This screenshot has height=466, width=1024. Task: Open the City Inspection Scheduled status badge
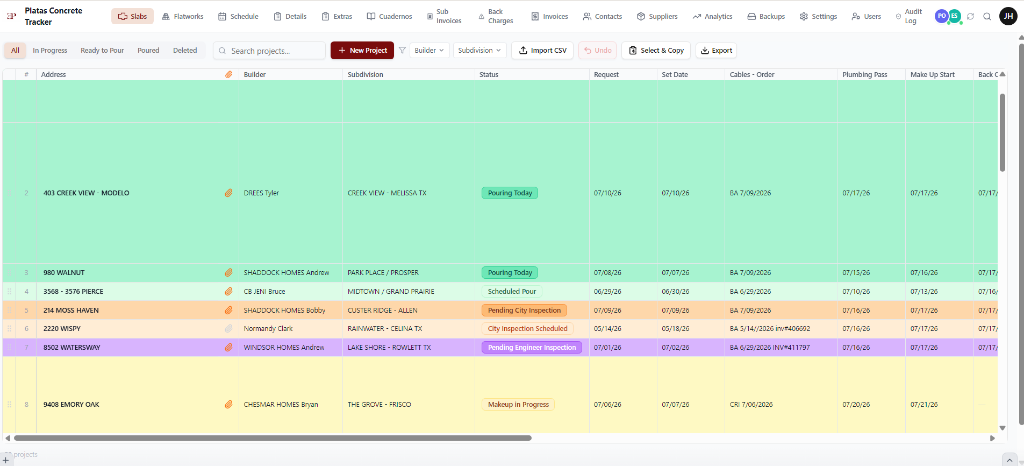click(527, 329)
